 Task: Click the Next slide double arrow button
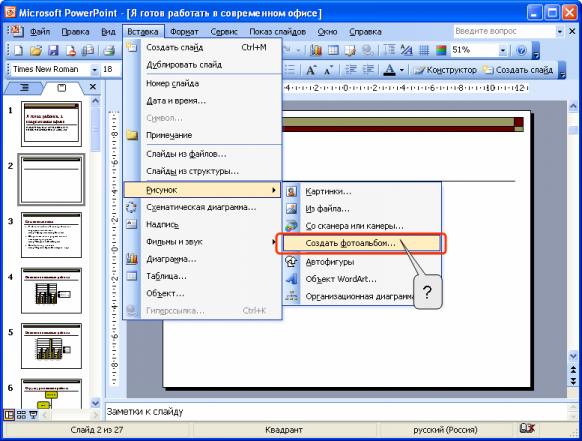[573, 381]
